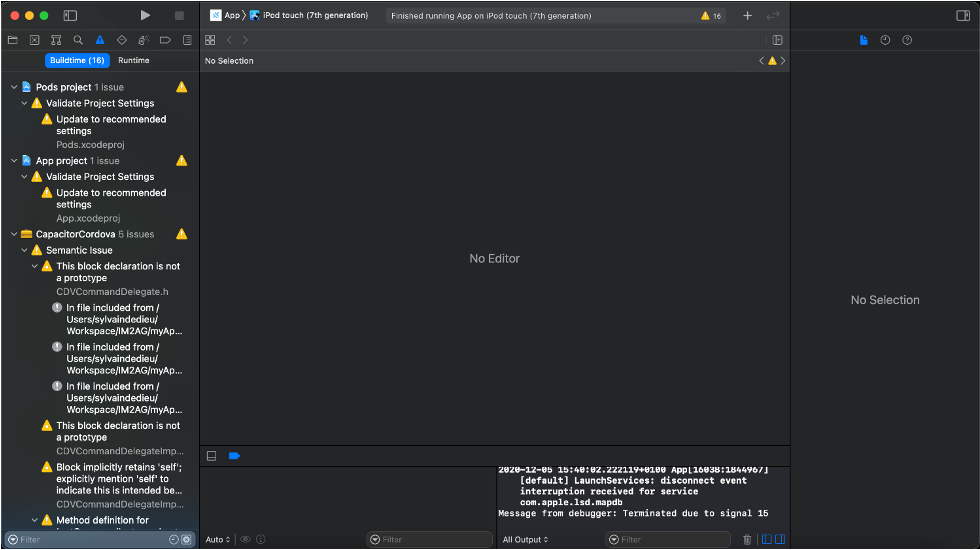
Task: Click the console Filter field
Action: 668,539
